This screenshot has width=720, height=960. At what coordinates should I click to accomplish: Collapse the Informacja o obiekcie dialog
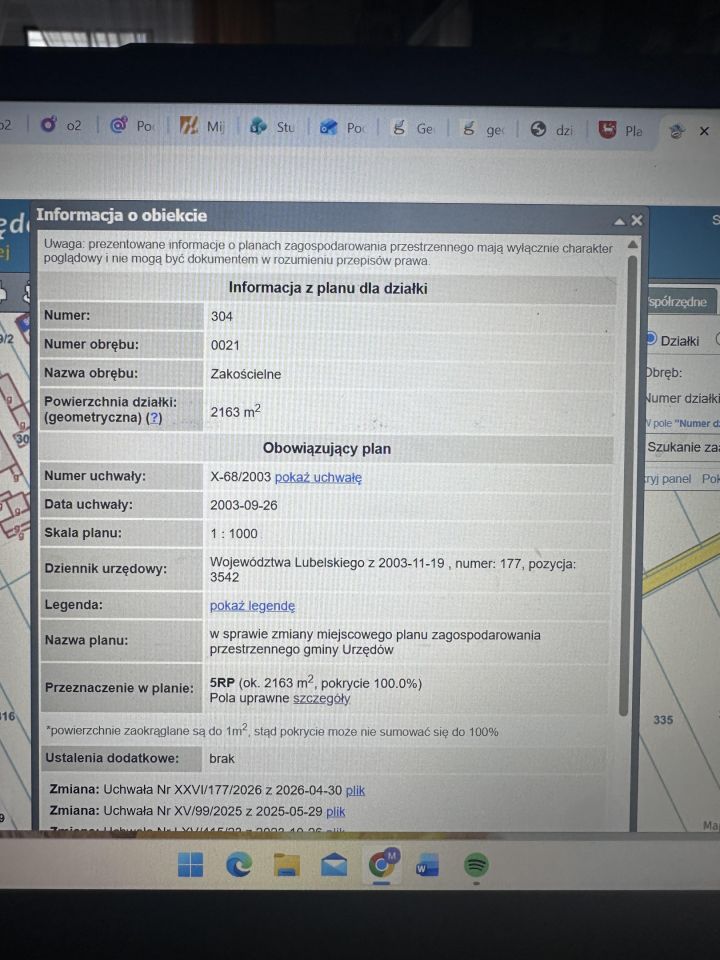coord(620,221)
